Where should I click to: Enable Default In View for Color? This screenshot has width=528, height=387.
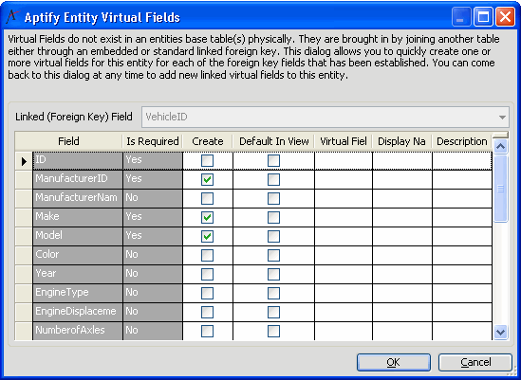pos(274,255)
